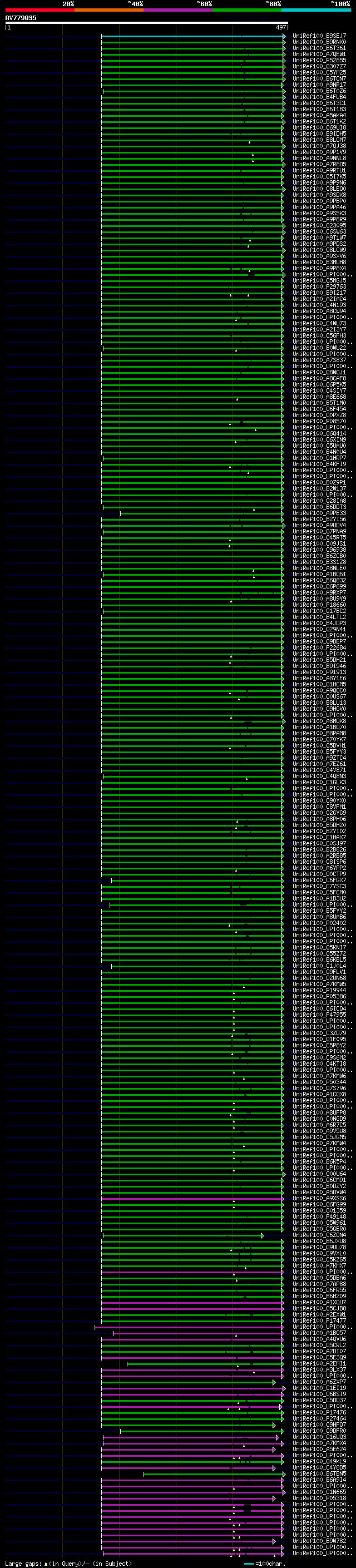Select the UniRef100_P05318 label
Viewport: 356px width, 1568px height.
pos(319,1498)
